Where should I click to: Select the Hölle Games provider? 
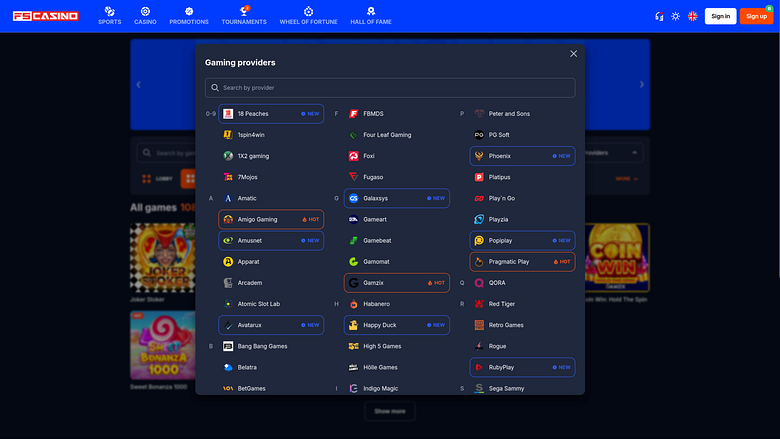pyautogui.click(x=396, y=367)
